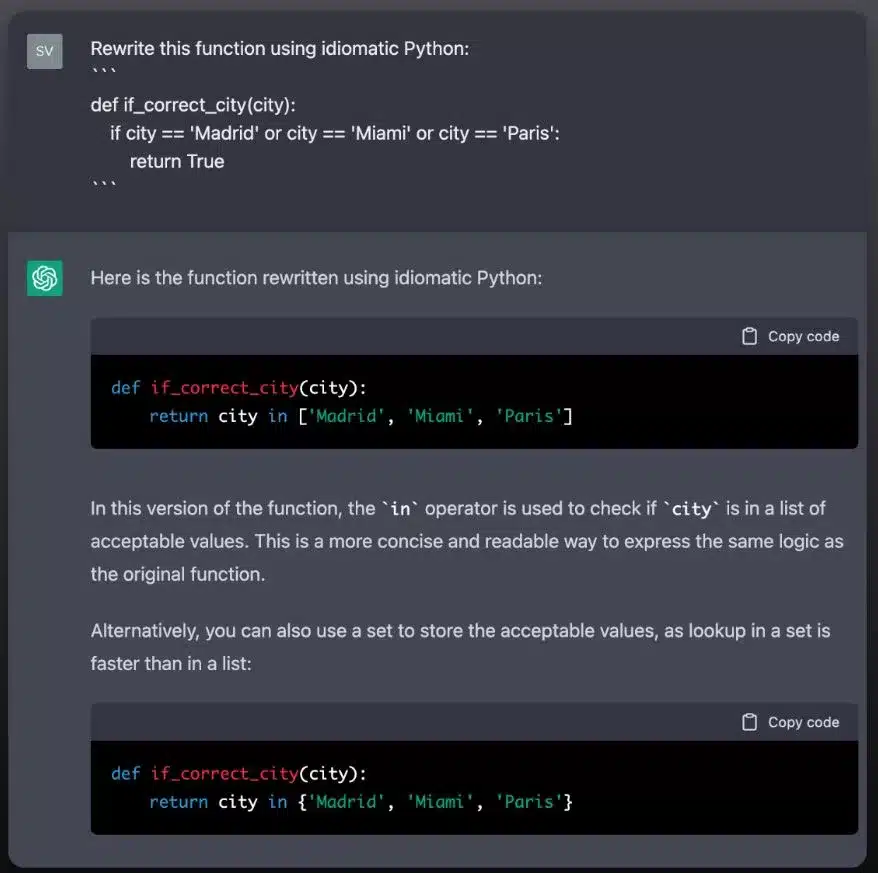Click 'the original function.' text

click(x=178, y=574)
